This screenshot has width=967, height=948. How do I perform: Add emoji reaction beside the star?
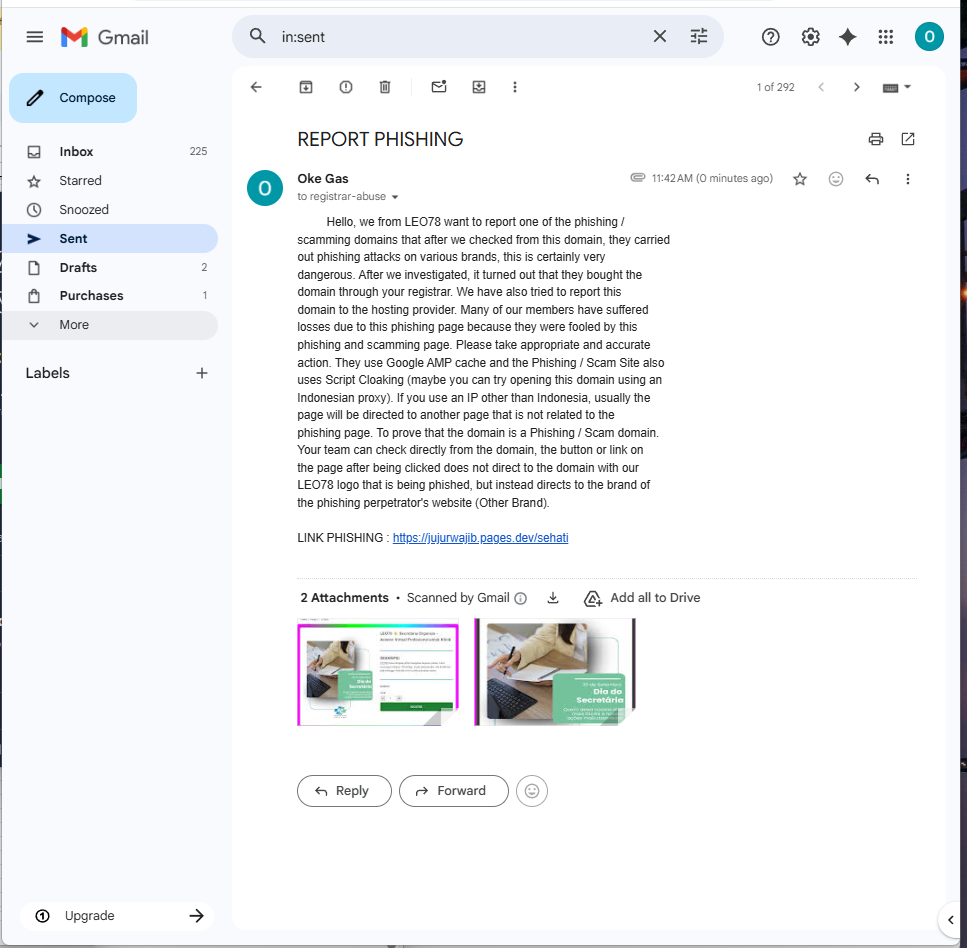coord(836,179)
